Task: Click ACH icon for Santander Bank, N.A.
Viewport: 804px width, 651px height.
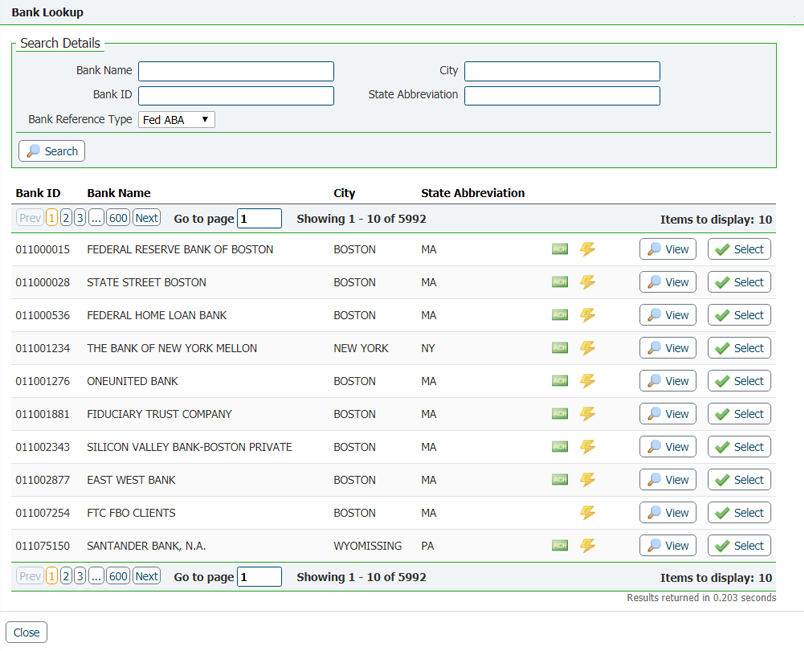Action: [560, 546]
